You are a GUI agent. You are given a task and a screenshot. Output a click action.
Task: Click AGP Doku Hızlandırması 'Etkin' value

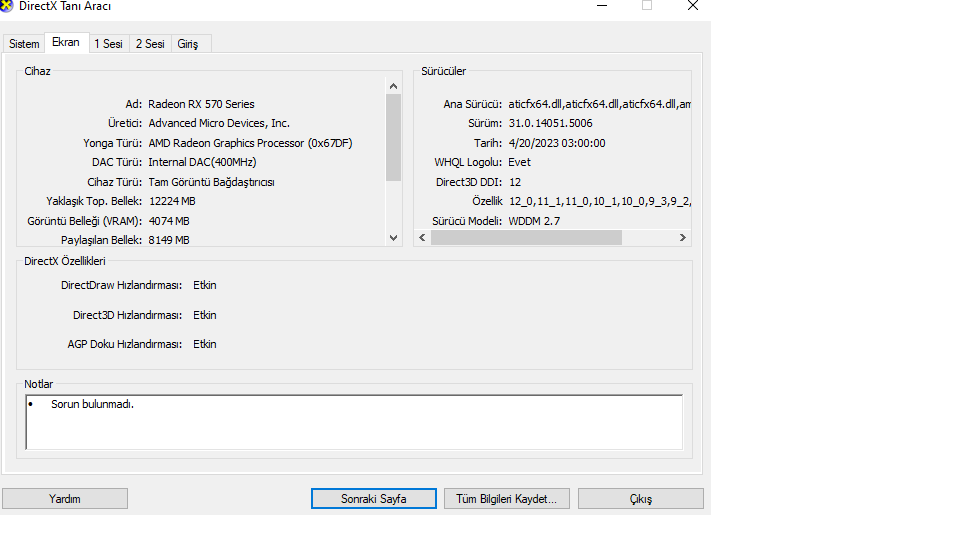pos(204,344)
